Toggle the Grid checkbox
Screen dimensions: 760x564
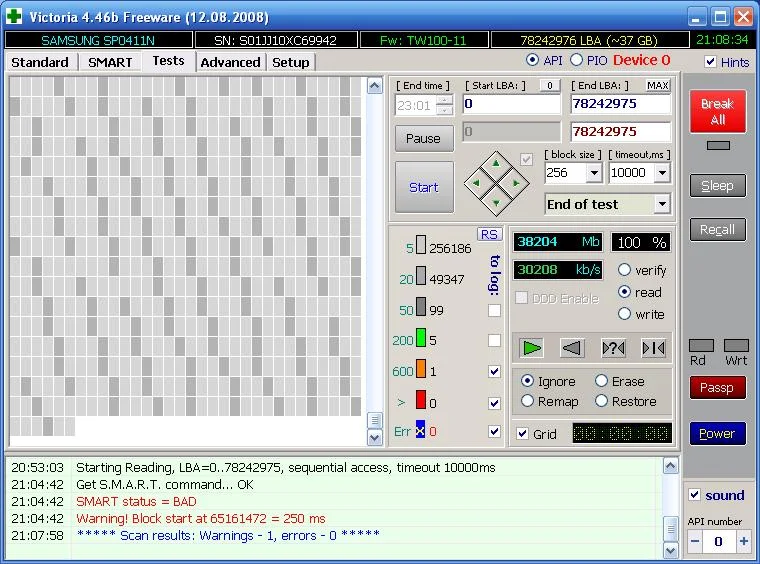[523, 434]
